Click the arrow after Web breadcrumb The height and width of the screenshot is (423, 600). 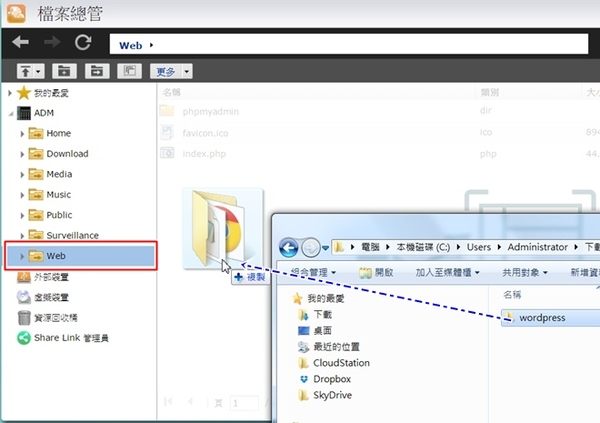point(152,45)
